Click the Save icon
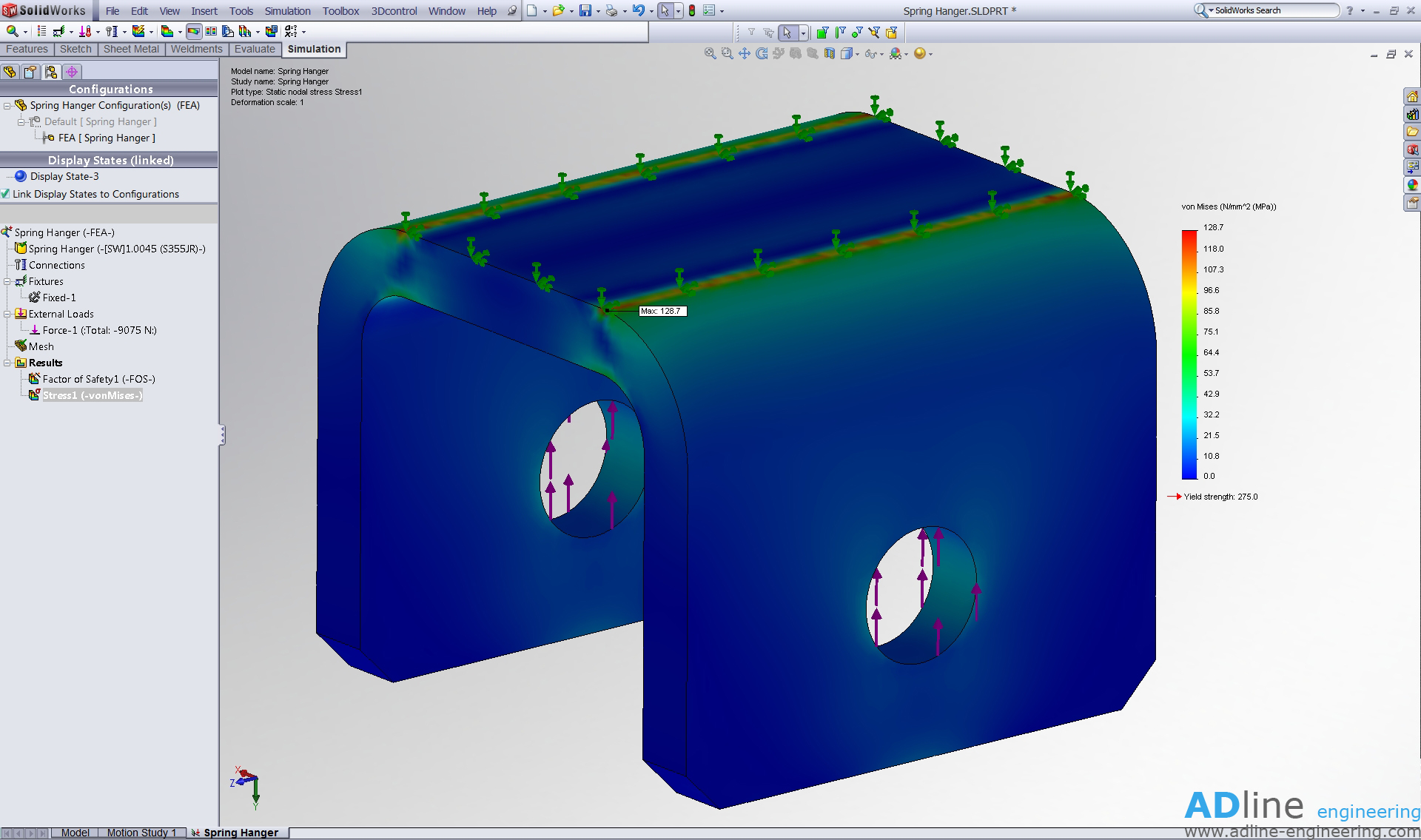The width and height of the screenshot is (1421, 840). coord(585,10)
